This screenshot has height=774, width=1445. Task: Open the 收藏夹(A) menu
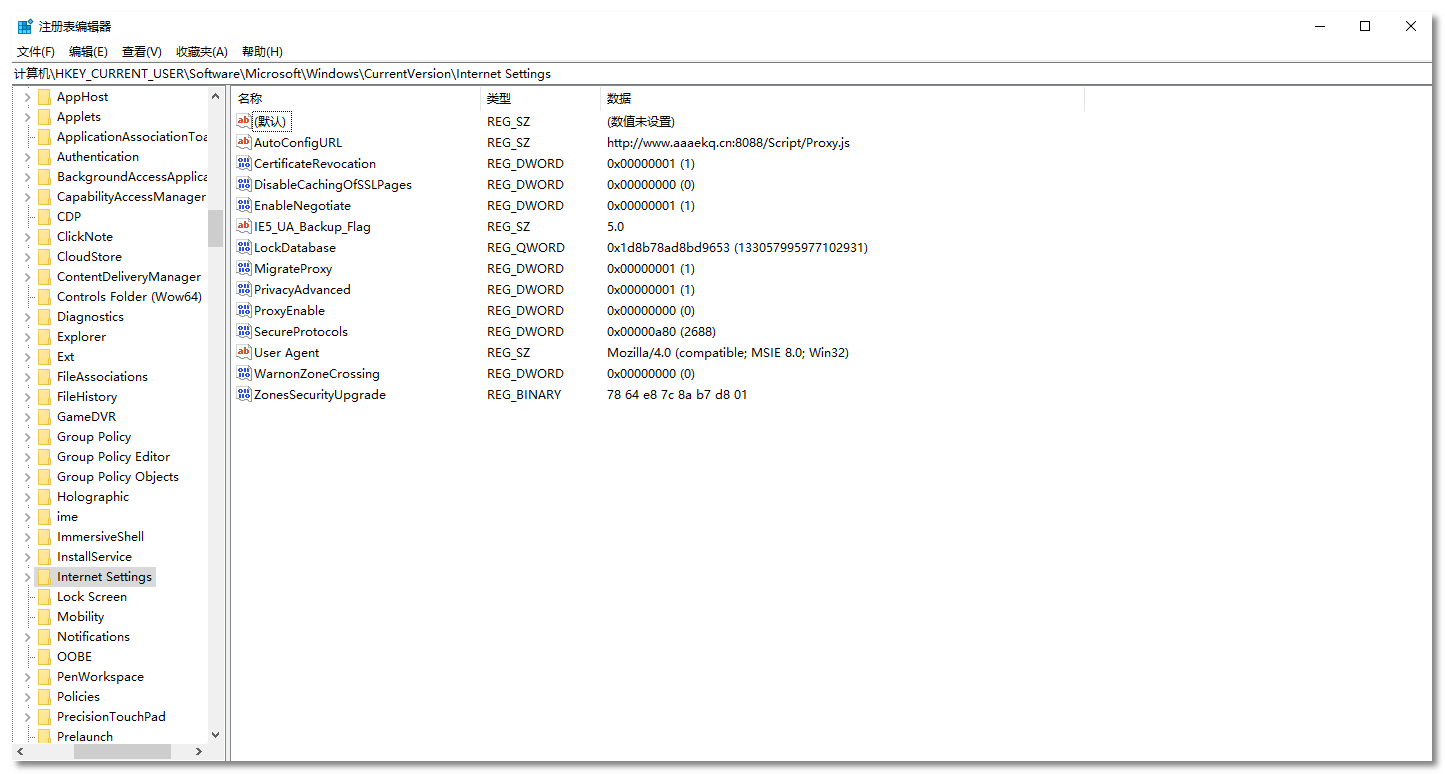click(x=201, y=52)
